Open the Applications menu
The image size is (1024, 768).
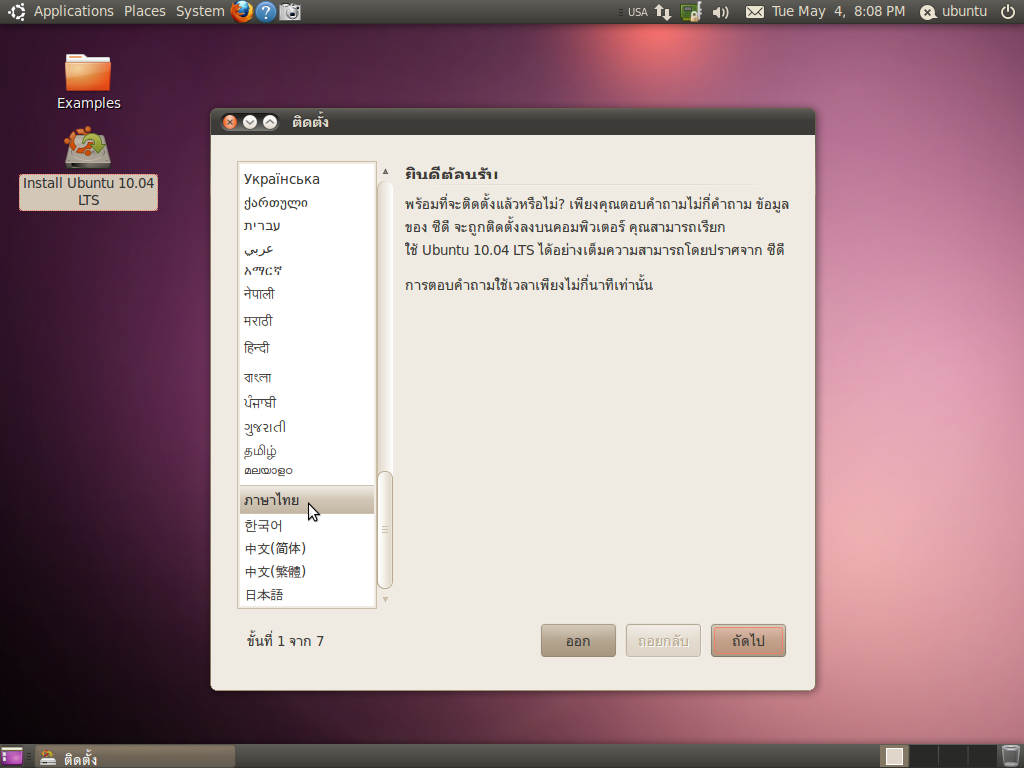pyautogui.click(x=74, y=12)
